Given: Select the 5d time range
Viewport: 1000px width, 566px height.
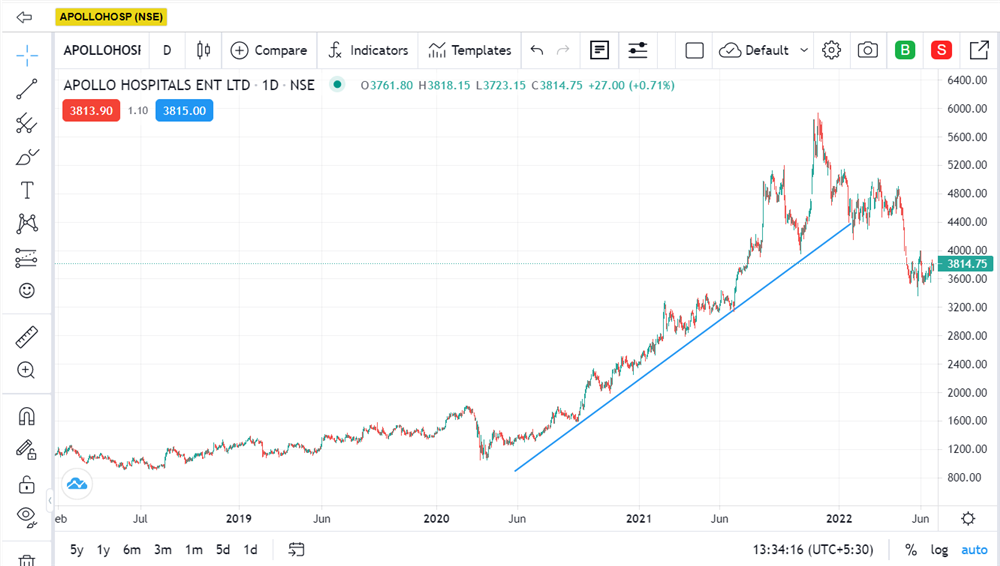Looking at the screenshot, I should 223,550.
